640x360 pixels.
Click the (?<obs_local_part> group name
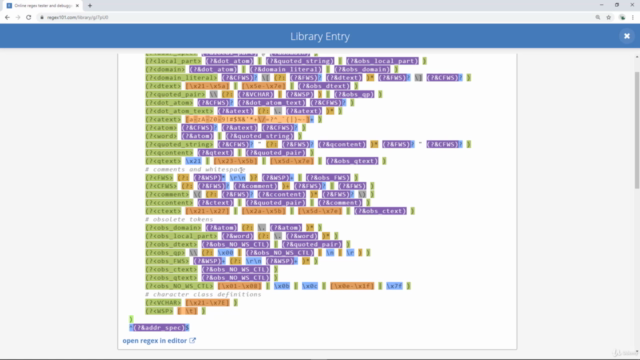[x=181, y=236]
